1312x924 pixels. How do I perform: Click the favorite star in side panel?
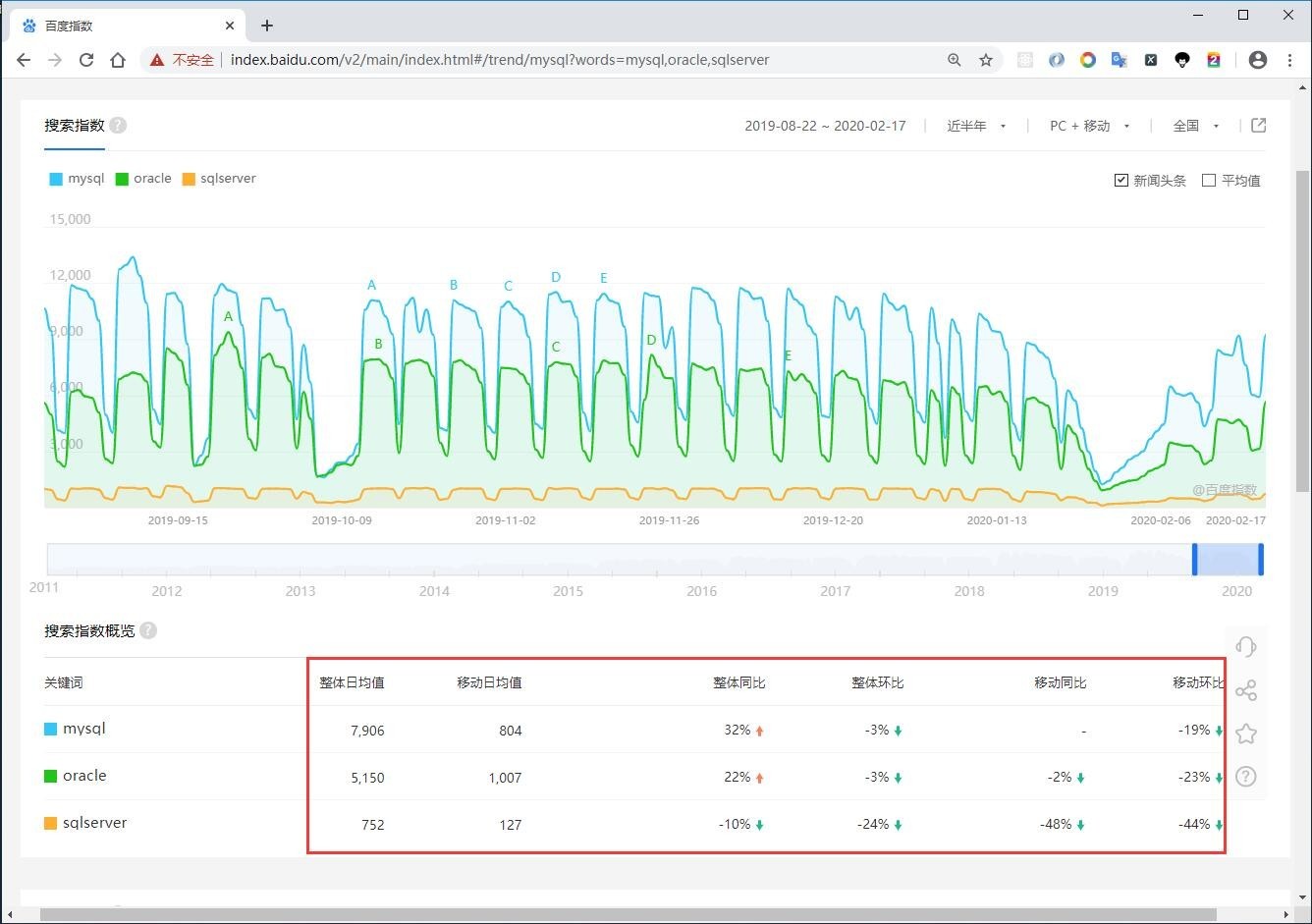[x=1246, y=734]
